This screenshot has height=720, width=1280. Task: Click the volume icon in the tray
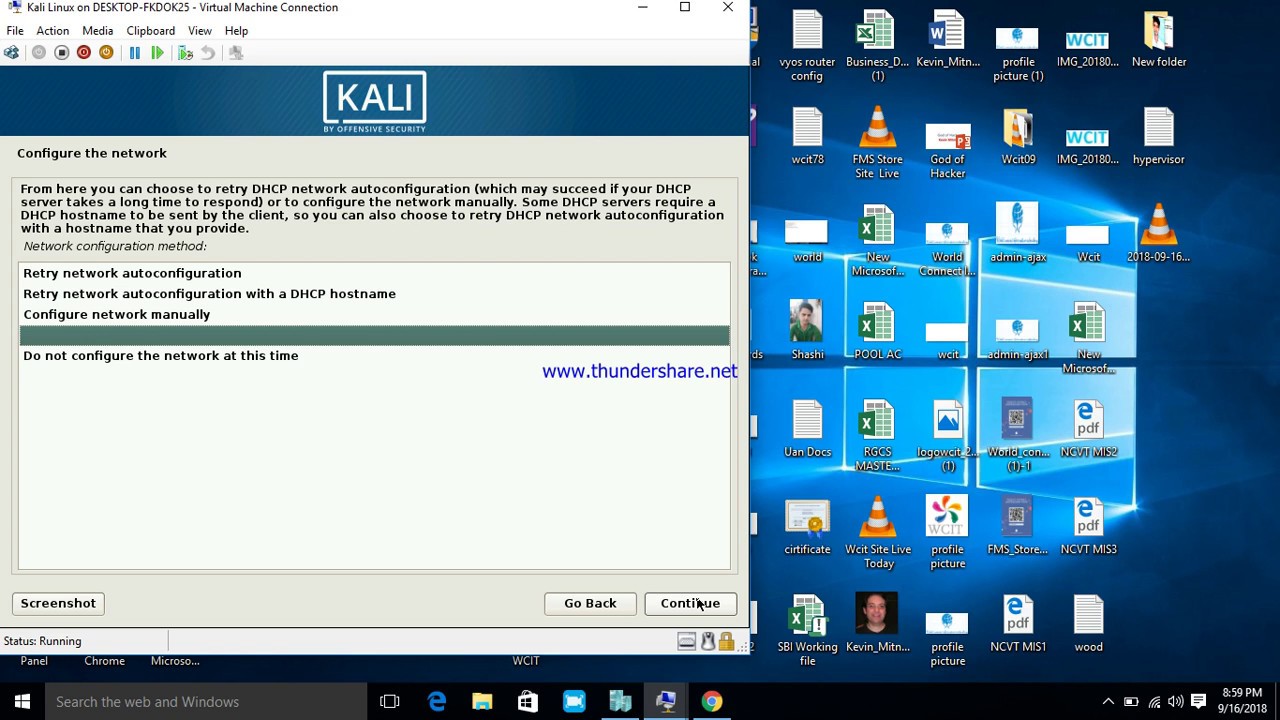pyautogui.click(x=1176, y=702)
